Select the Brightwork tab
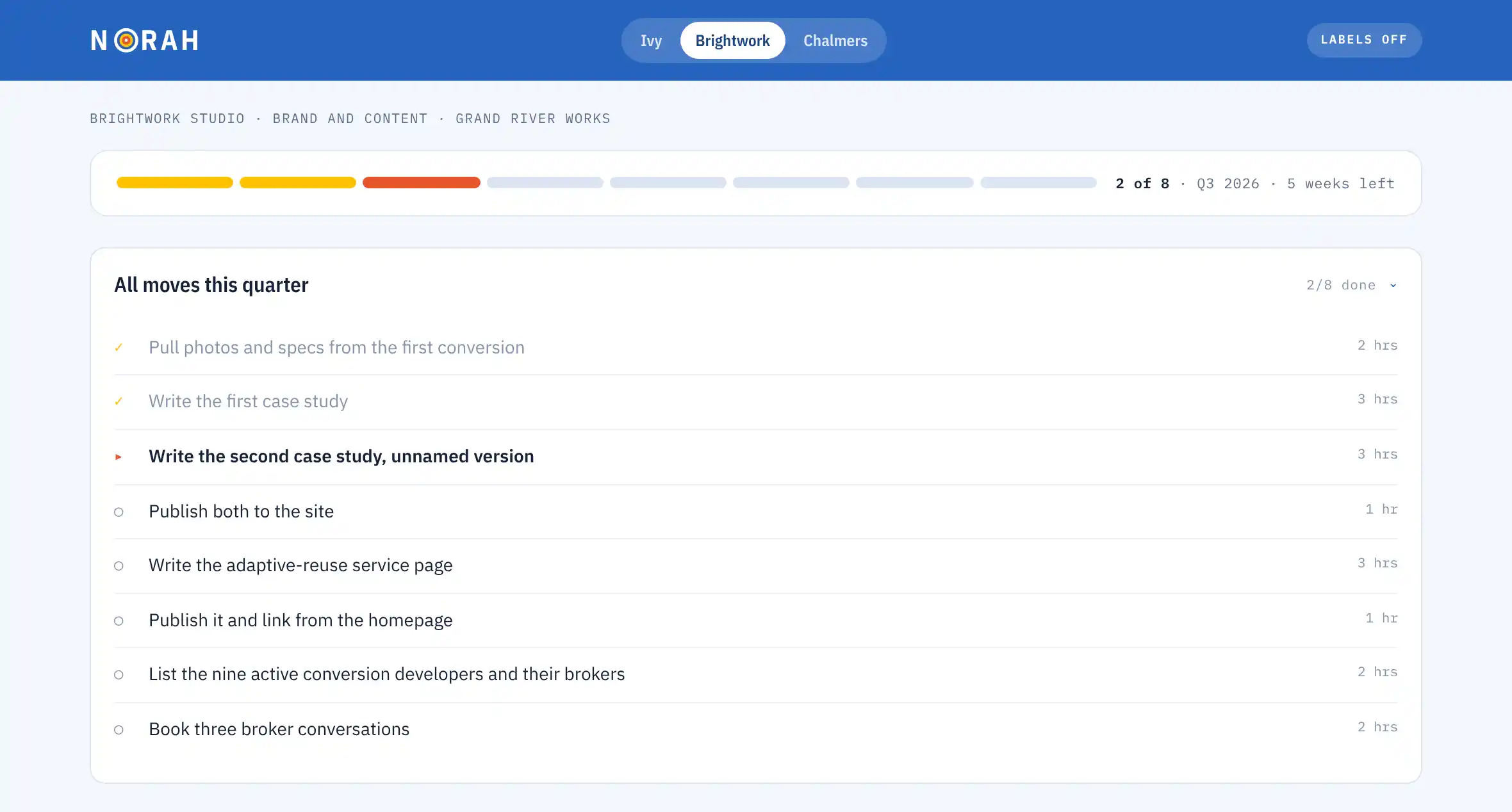This screenshot has width=1512, height=812. pos(732,40)
